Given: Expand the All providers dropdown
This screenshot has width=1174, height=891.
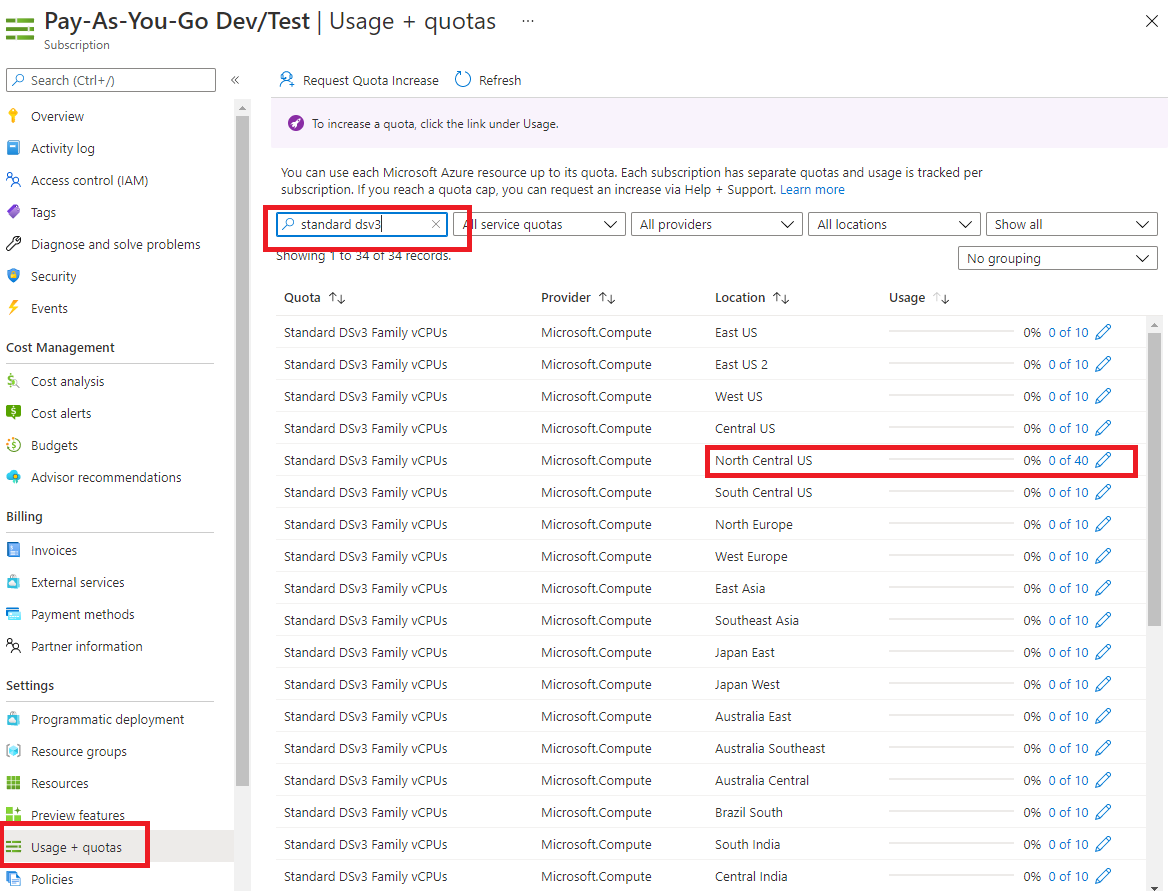Looking at the screenshot, I should tap(716, 225).
